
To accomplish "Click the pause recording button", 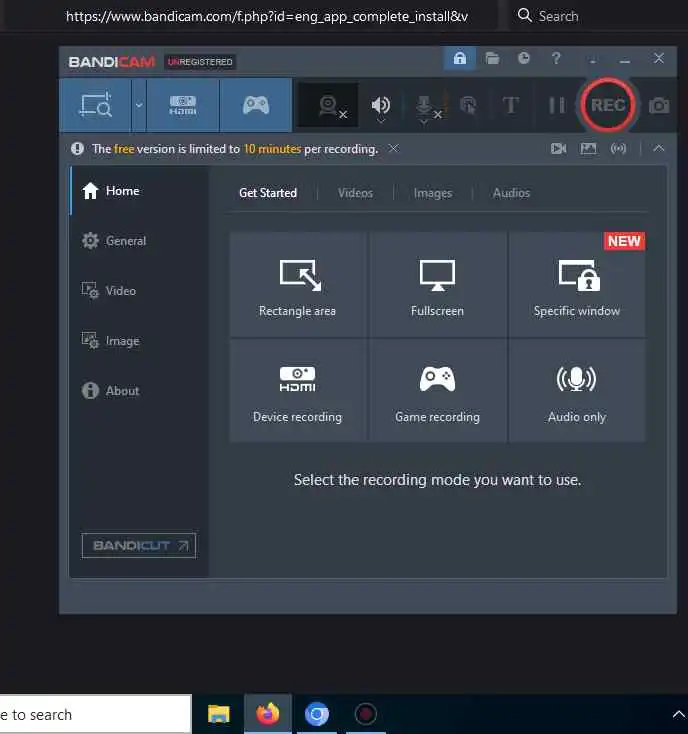I will 556,105.
